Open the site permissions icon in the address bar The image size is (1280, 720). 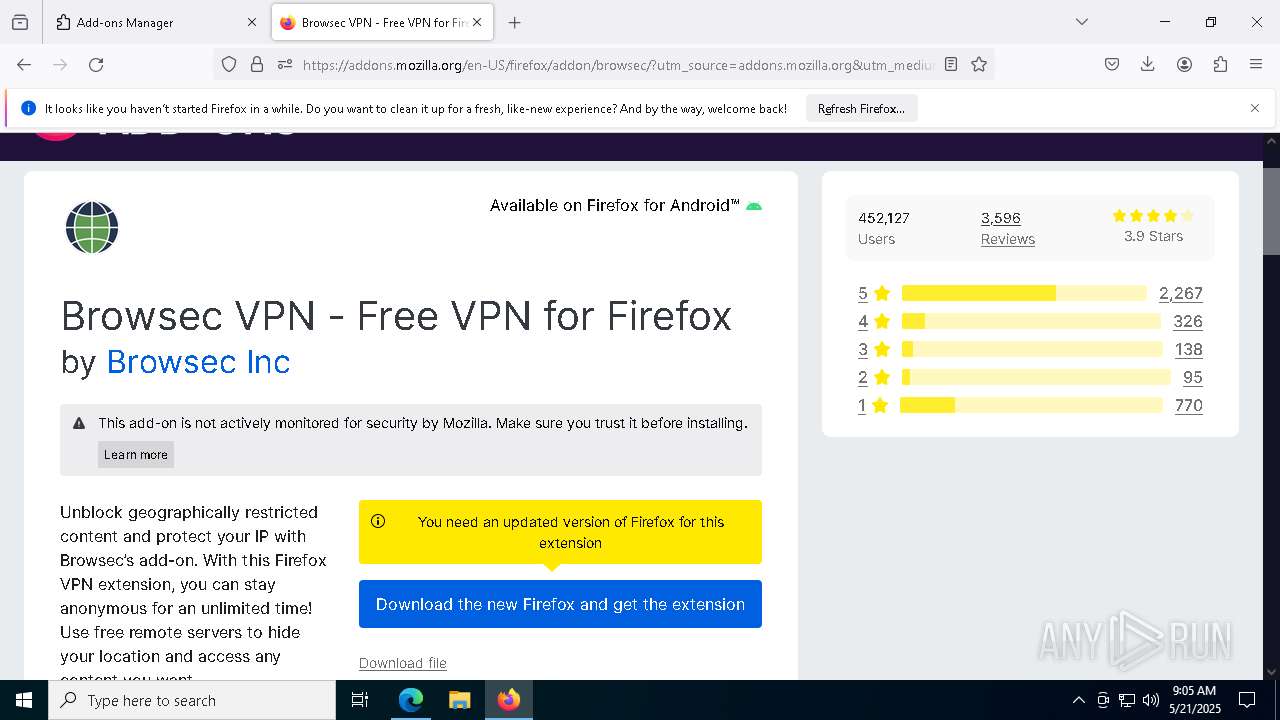(x=285, y=64)
